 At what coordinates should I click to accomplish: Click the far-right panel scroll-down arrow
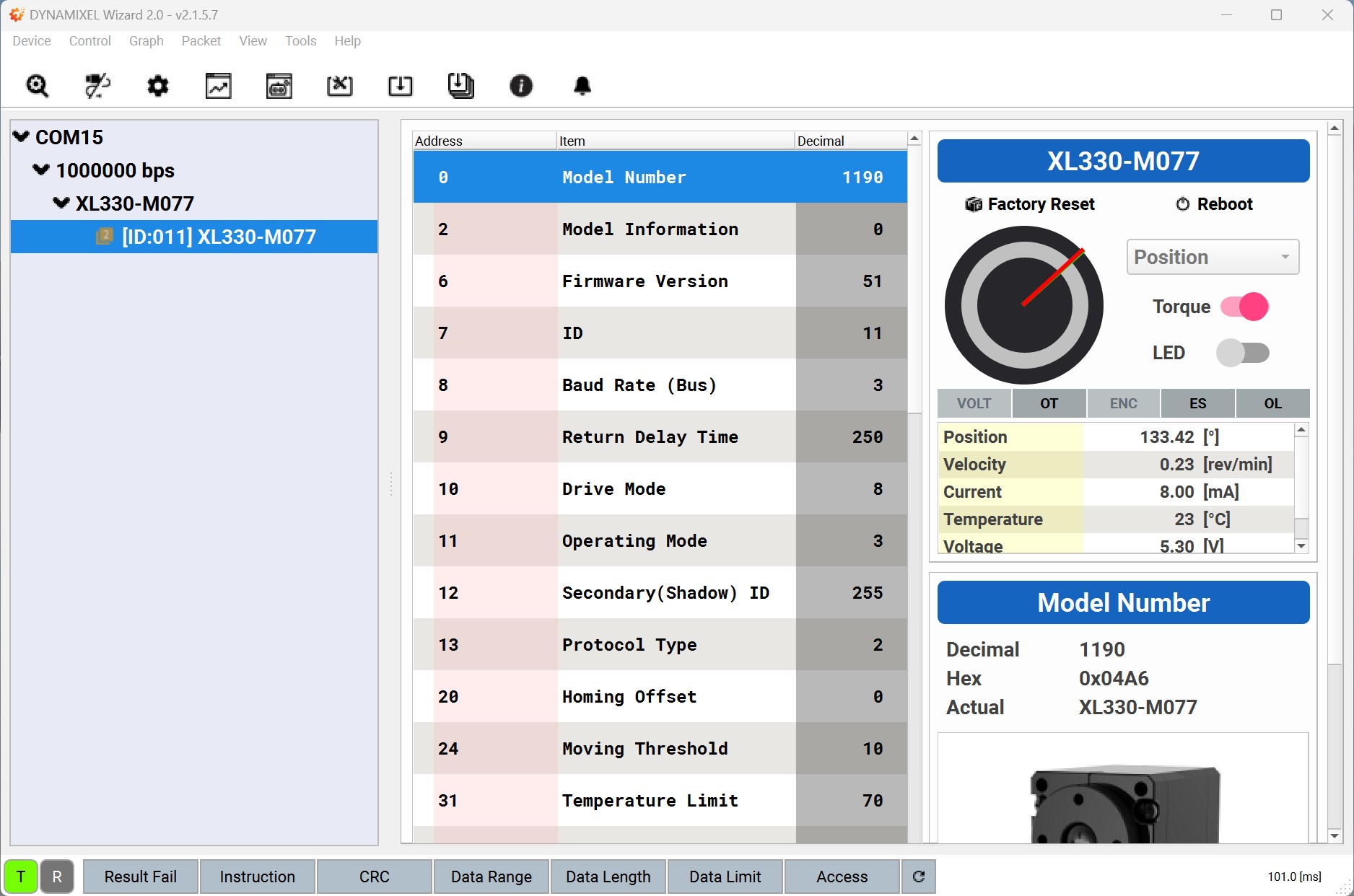1335,836
